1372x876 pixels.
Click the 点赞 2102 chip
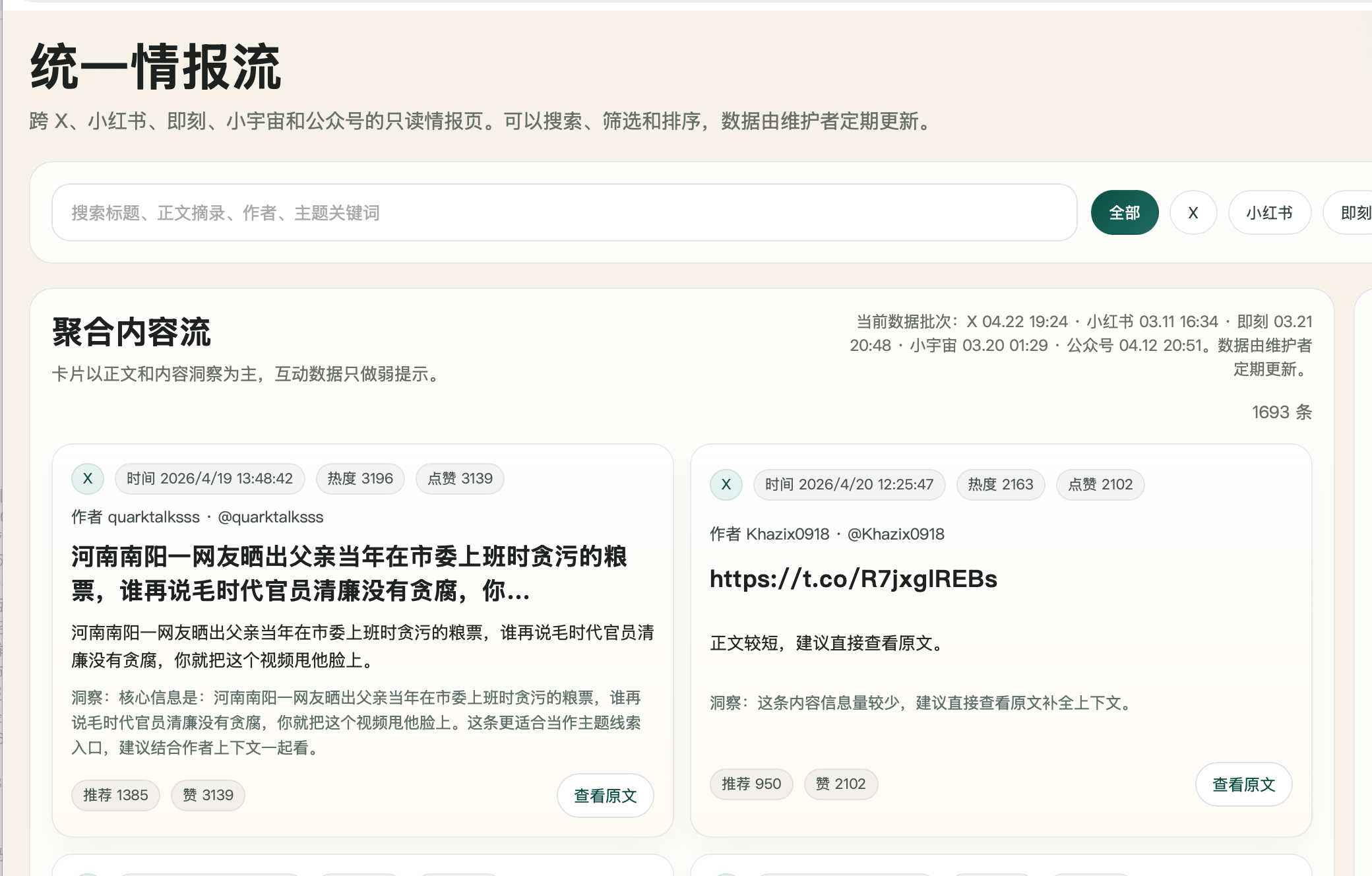pos(1100,485)
